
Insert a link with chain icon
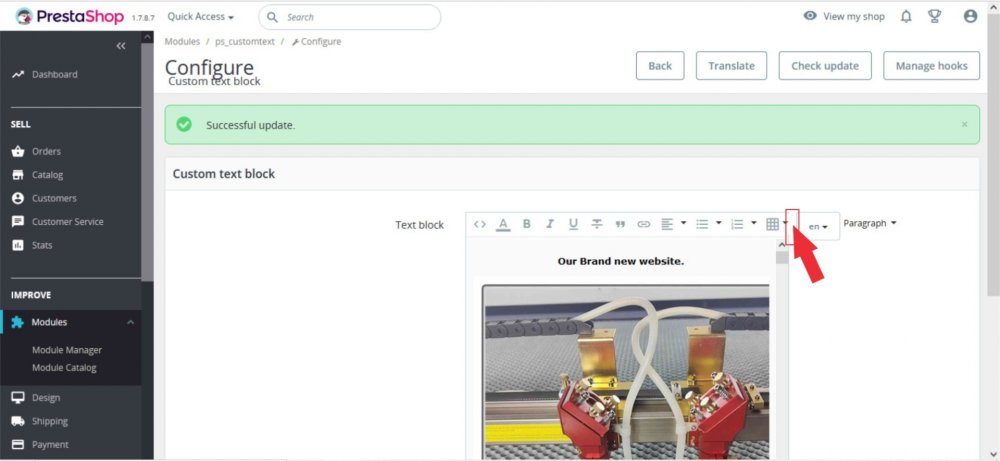point(643,224)
